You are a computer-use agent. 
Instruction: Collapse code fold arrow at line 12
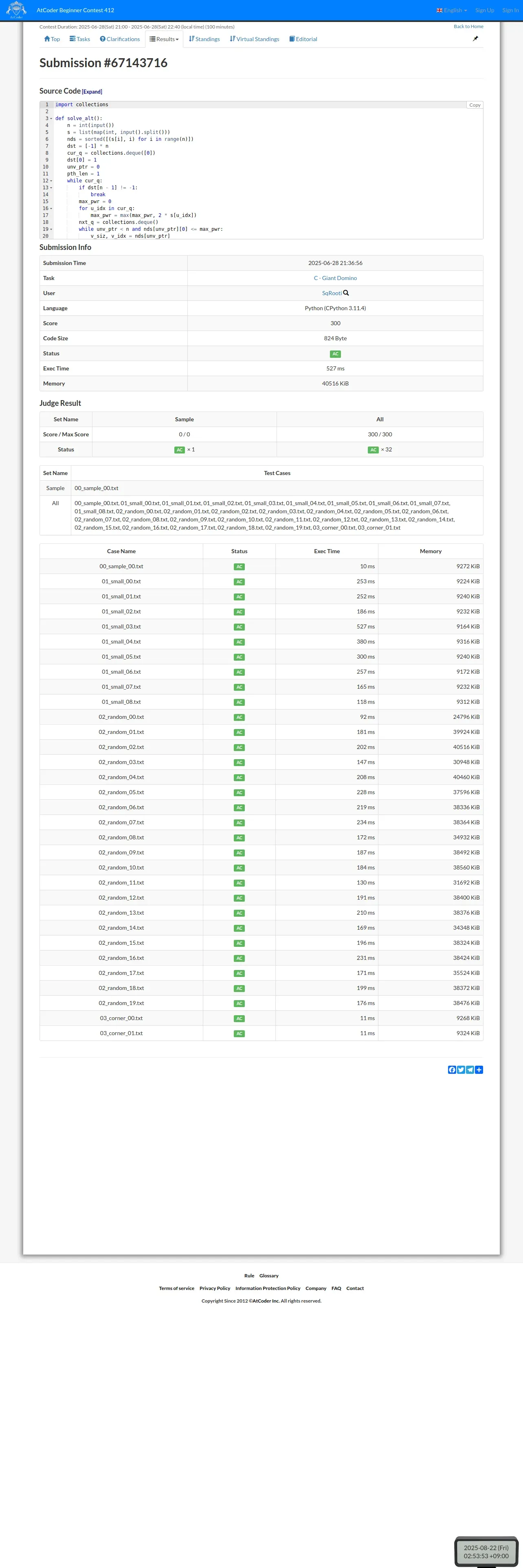click(51, 181)
